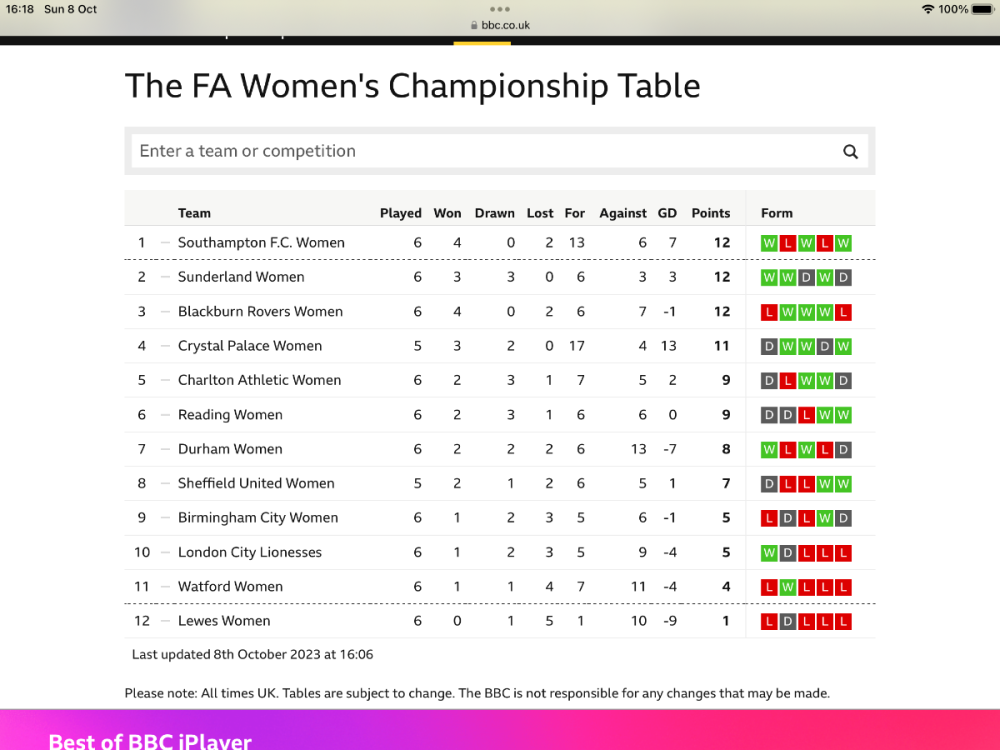1000x750 pixels.
Task: Tap the bbc.co.uk address bar
Action: (x=500, y=25)
